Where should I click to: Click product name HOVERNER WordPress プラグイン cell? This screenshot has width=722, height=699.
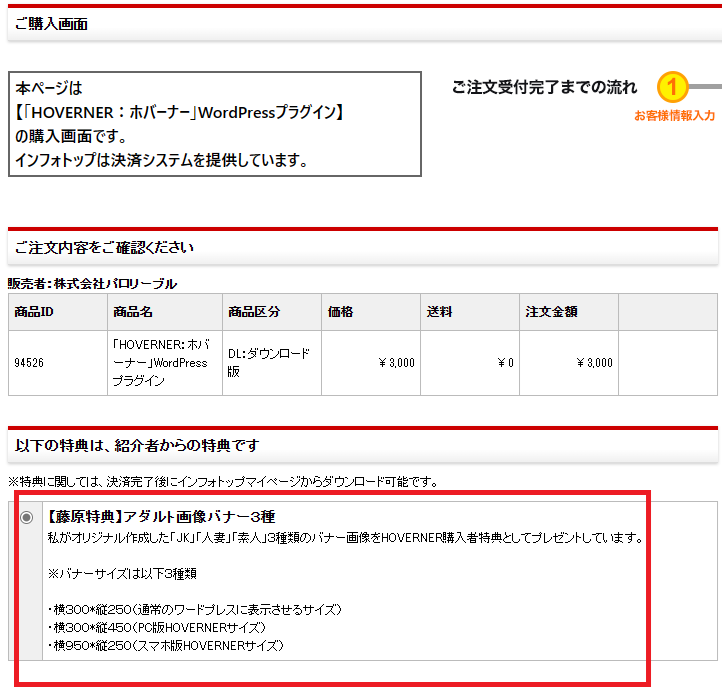[165, 363]
